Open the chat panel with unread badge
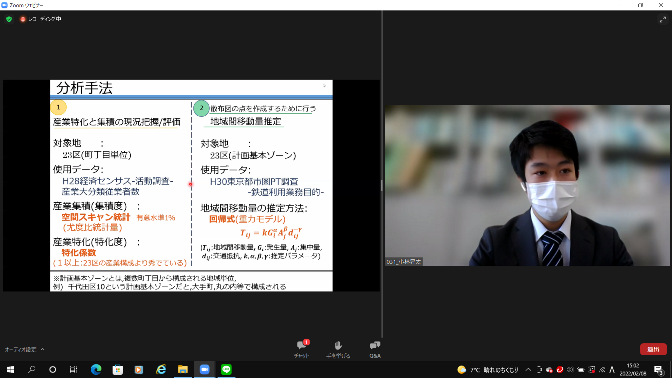This screenshot has width=672, height=378. [302, 348]
